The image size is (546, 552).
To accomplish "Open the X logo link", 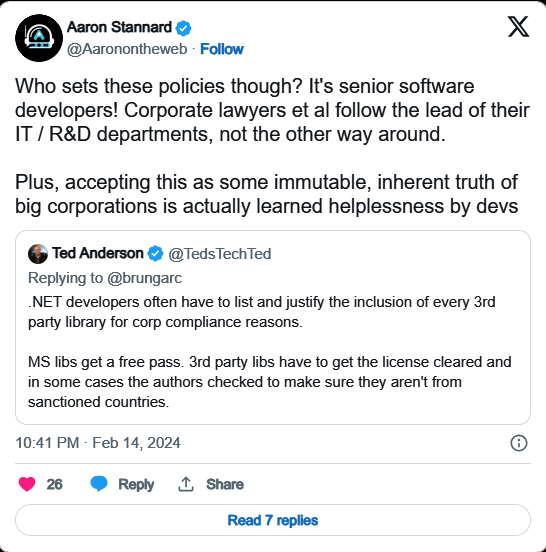I will coord(518,26).
